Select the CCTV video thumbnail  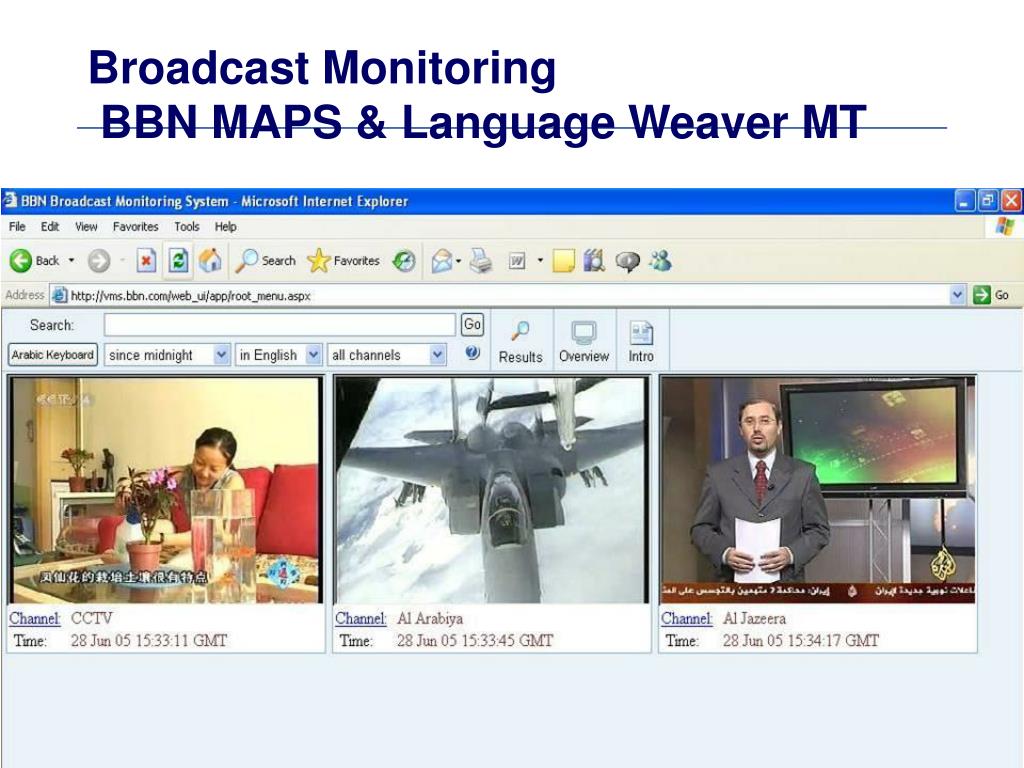click(x=166, y=490)
